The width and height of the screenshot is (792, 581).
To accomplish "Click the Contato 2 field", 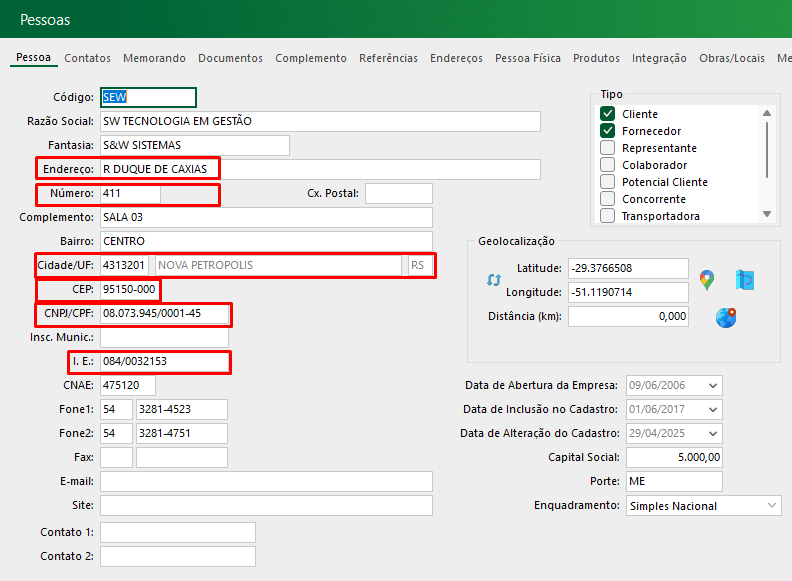I will (x=178, y=556).
